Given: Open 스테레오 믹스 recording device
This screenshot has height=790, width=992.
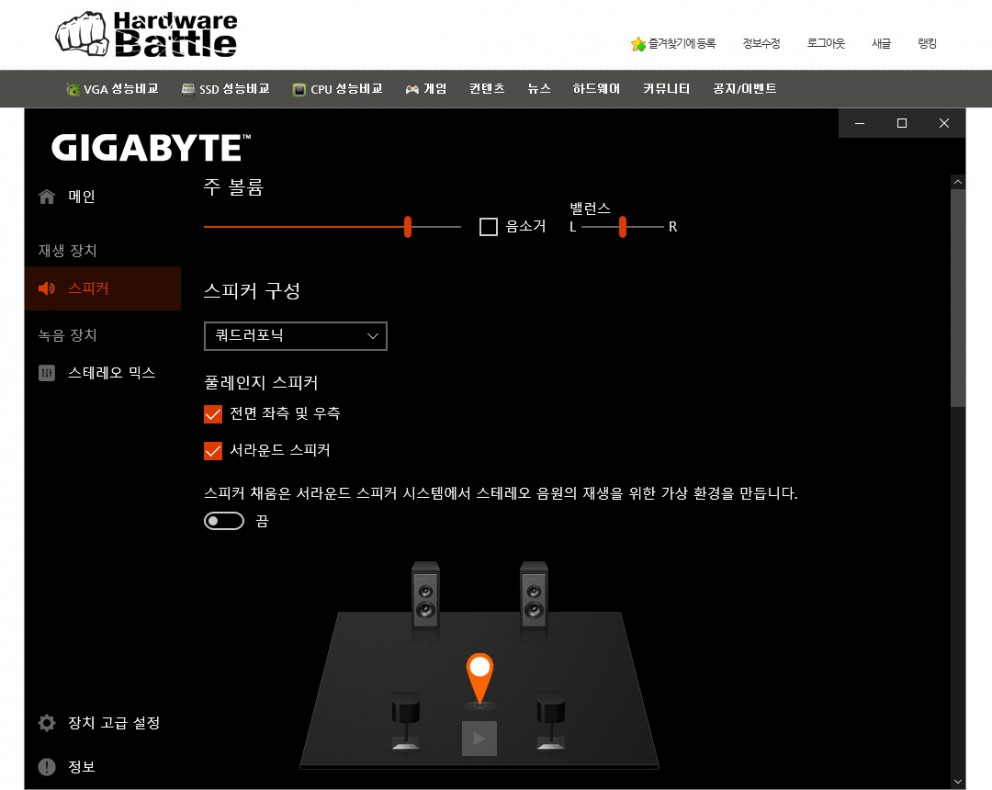Looking at the screenshot, I should (103, 373).
